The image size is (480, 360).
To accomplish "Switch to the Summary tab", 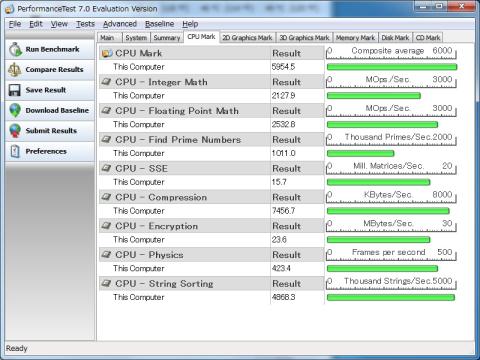I will click(x=167, y=38).
